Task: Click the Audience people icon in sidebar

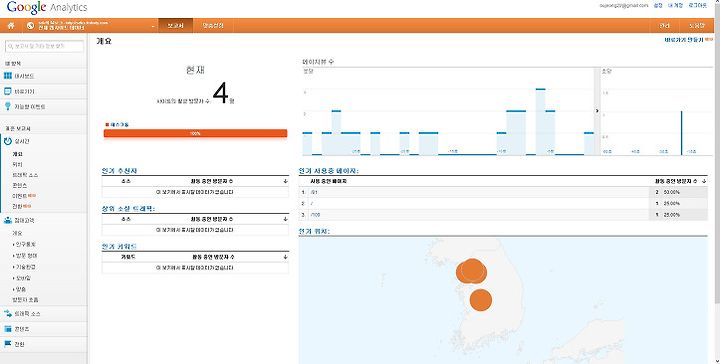Action: (8, 220)
